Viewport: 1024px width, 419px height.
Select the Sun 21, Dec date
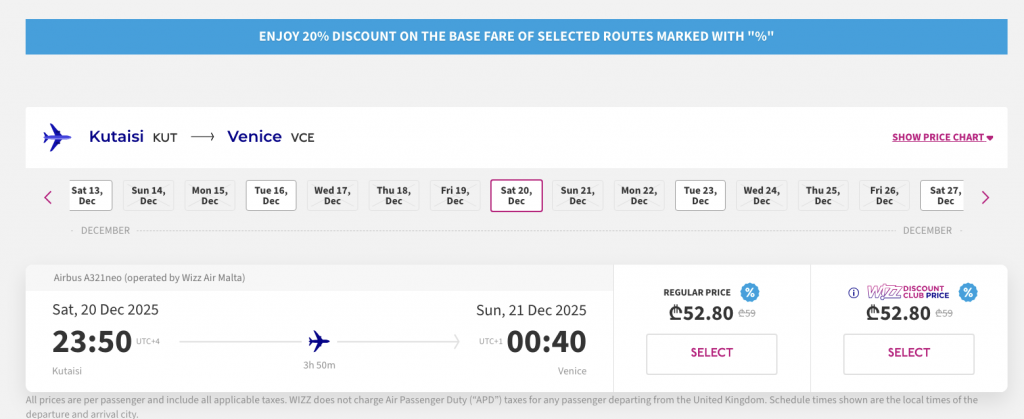click(578, 195)
